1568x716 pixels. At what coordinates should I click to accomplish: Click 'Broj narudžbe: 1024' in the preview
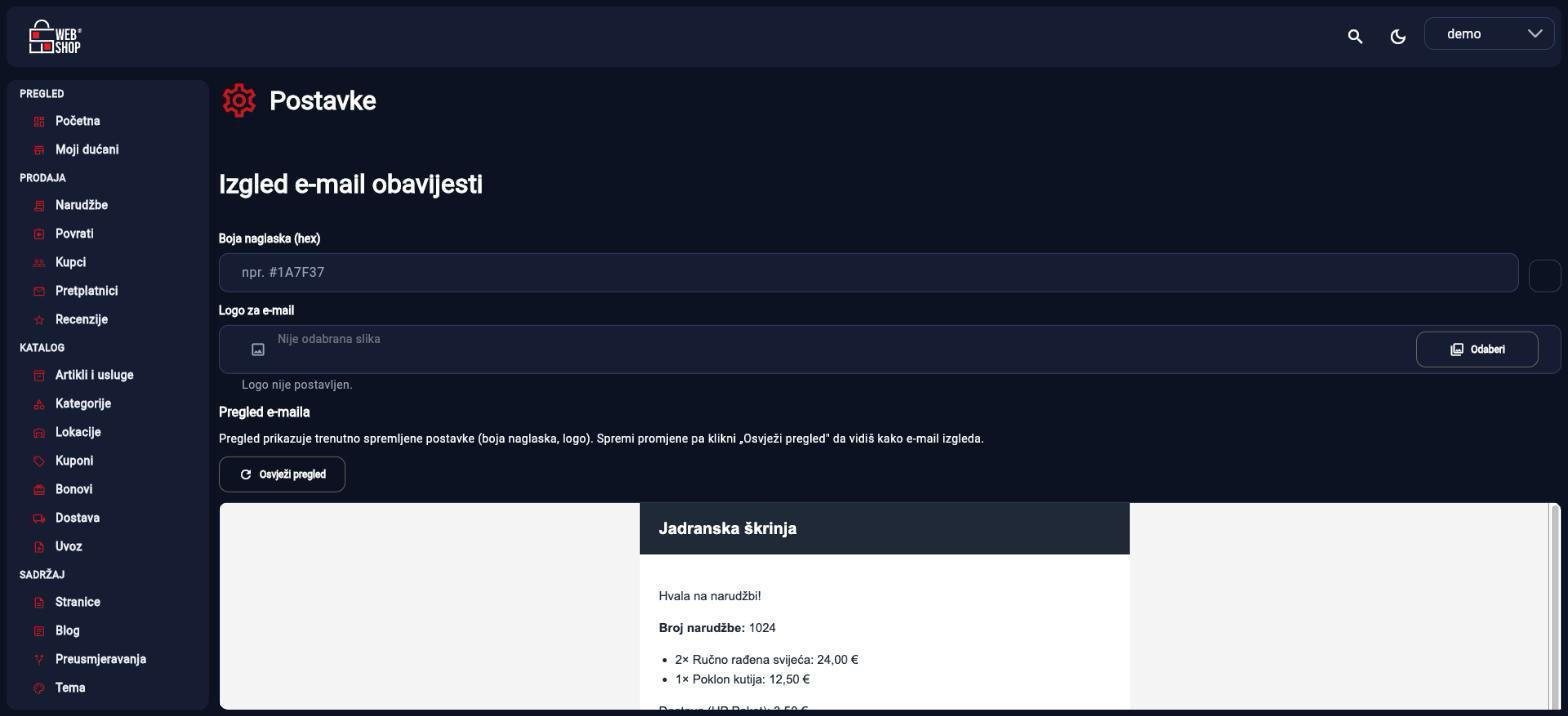(x=717, y=628)
